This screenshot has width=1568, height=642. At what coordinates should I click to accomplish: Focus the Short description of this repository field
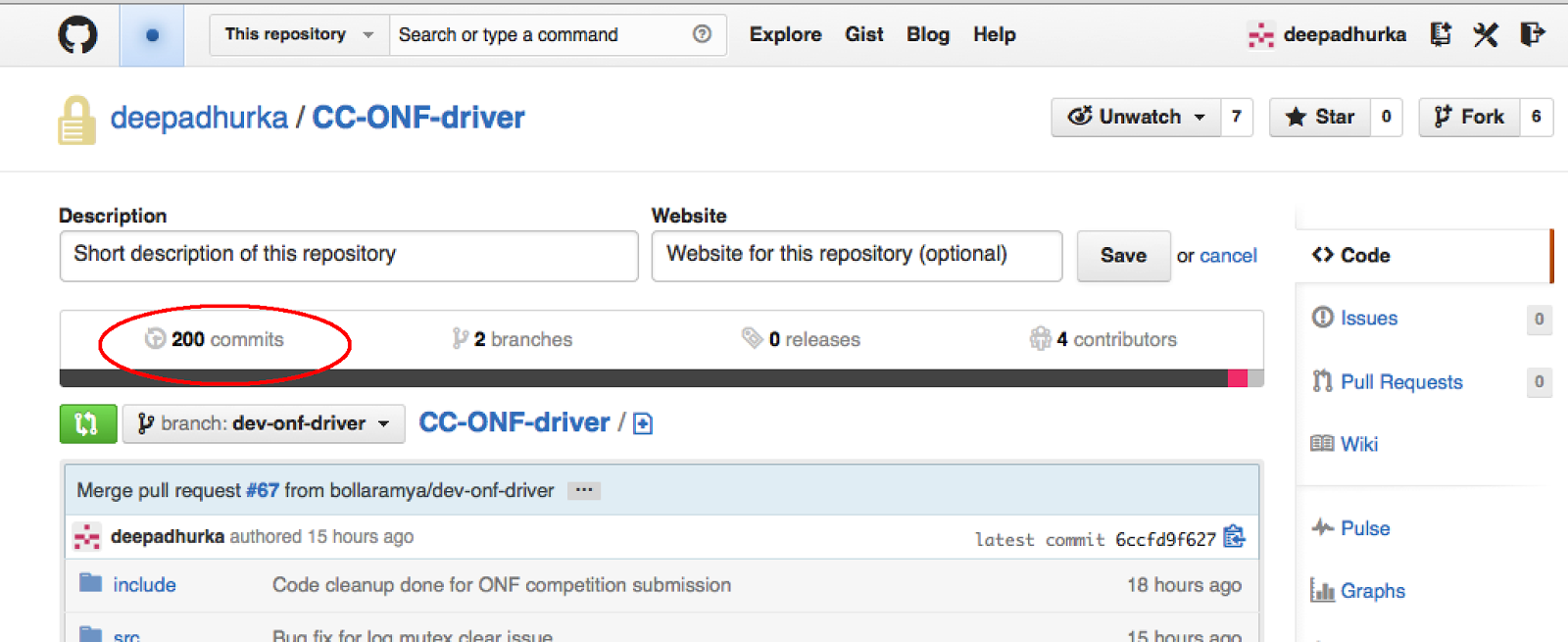349,256
